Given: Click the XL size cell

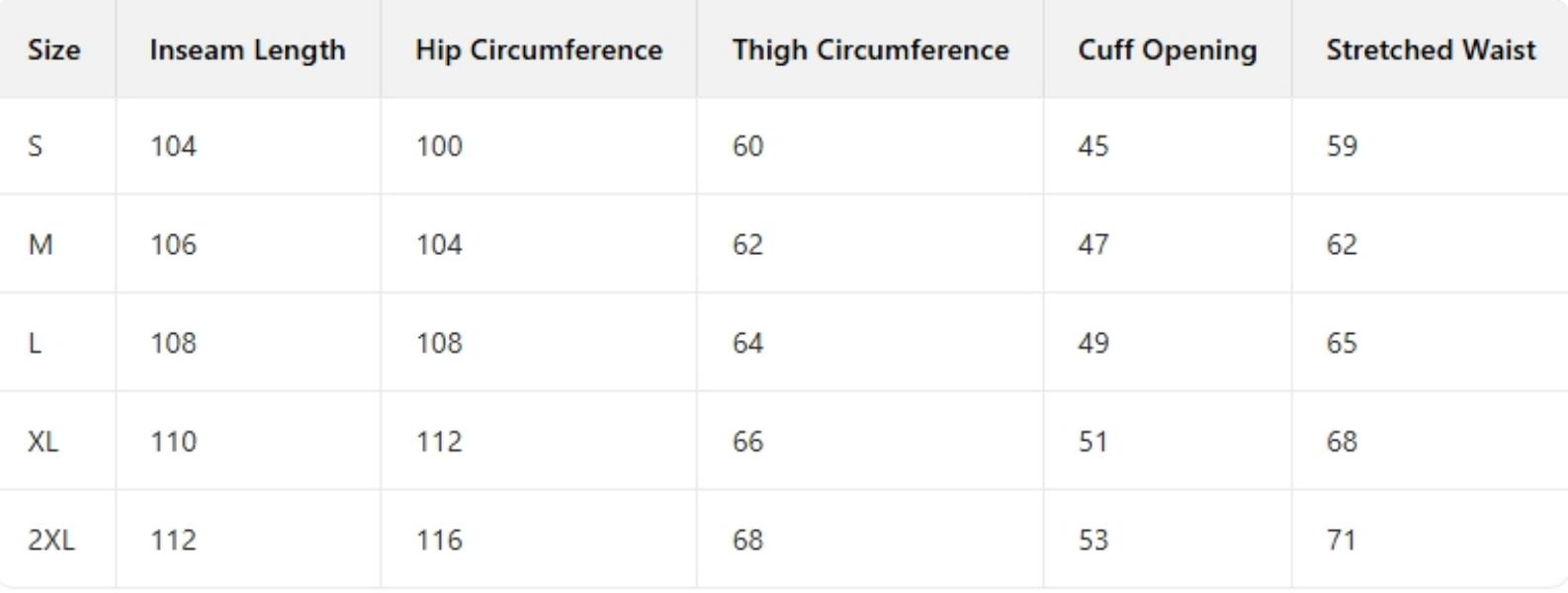Looking at the screenshot, I should (x=44, y=441).
